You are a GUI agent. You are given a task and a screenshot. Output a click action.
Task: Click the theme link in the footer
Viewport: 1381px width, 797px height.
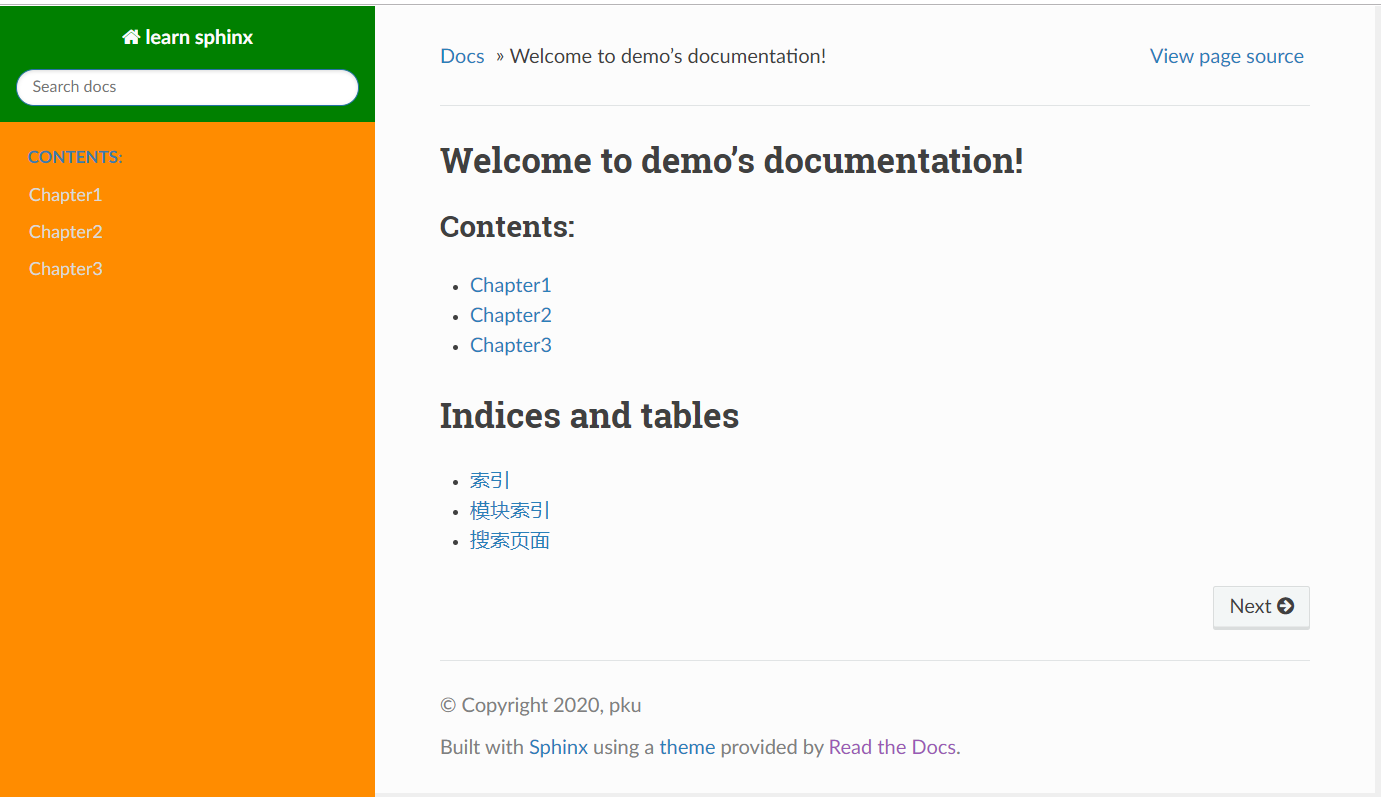(687, 747)
